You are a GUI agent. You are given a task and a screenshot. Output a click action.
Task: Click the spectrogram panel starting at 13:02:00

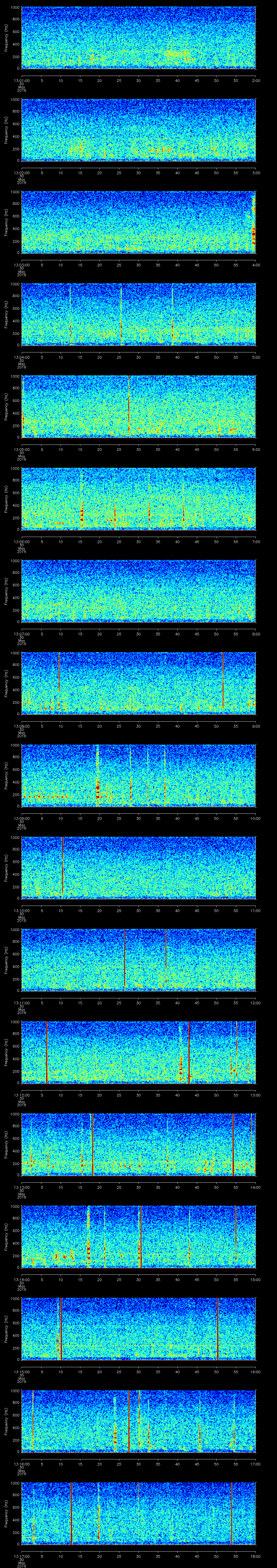pos(138,130)
